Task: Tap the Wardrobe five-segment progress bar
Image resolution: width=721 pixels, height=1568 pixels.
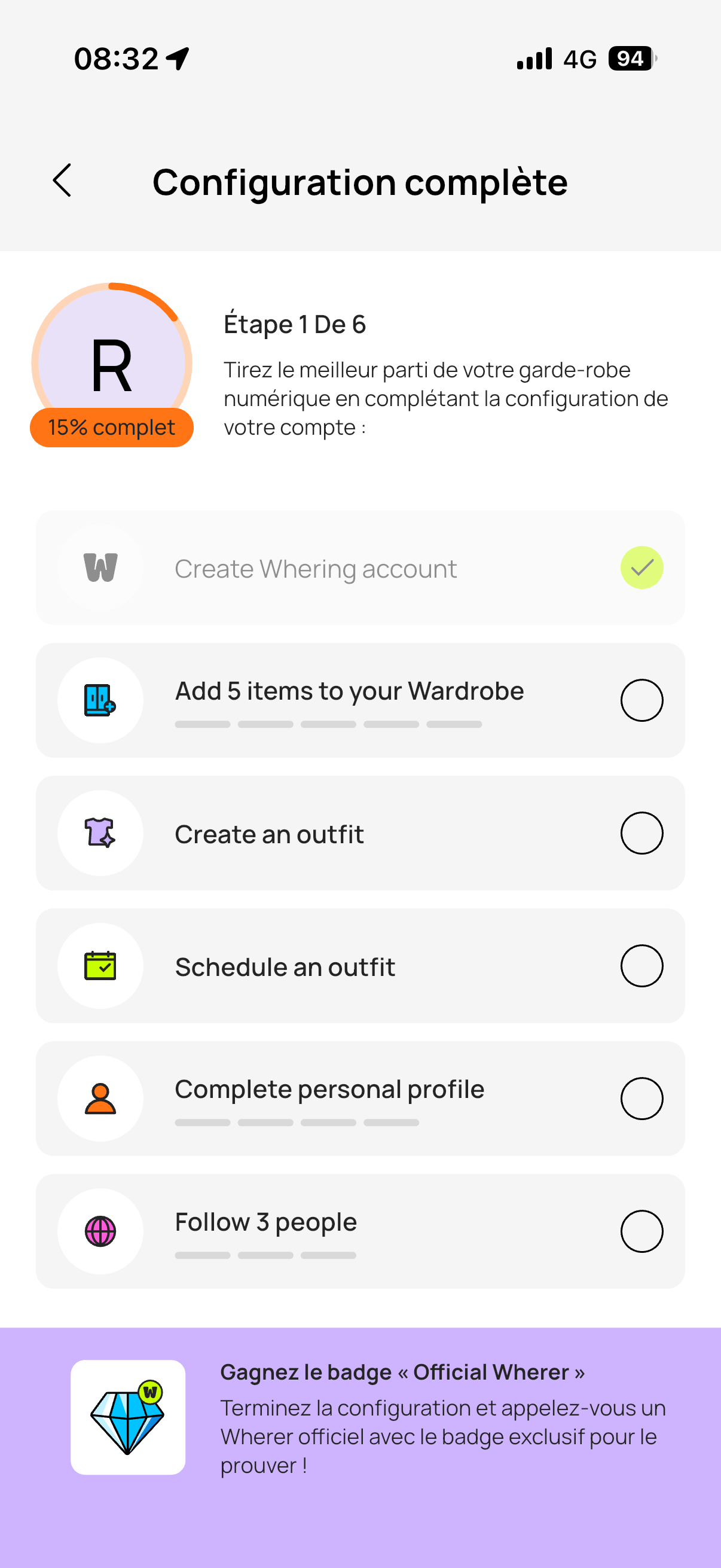Action: pyautogui.click(x=329, y=724)
